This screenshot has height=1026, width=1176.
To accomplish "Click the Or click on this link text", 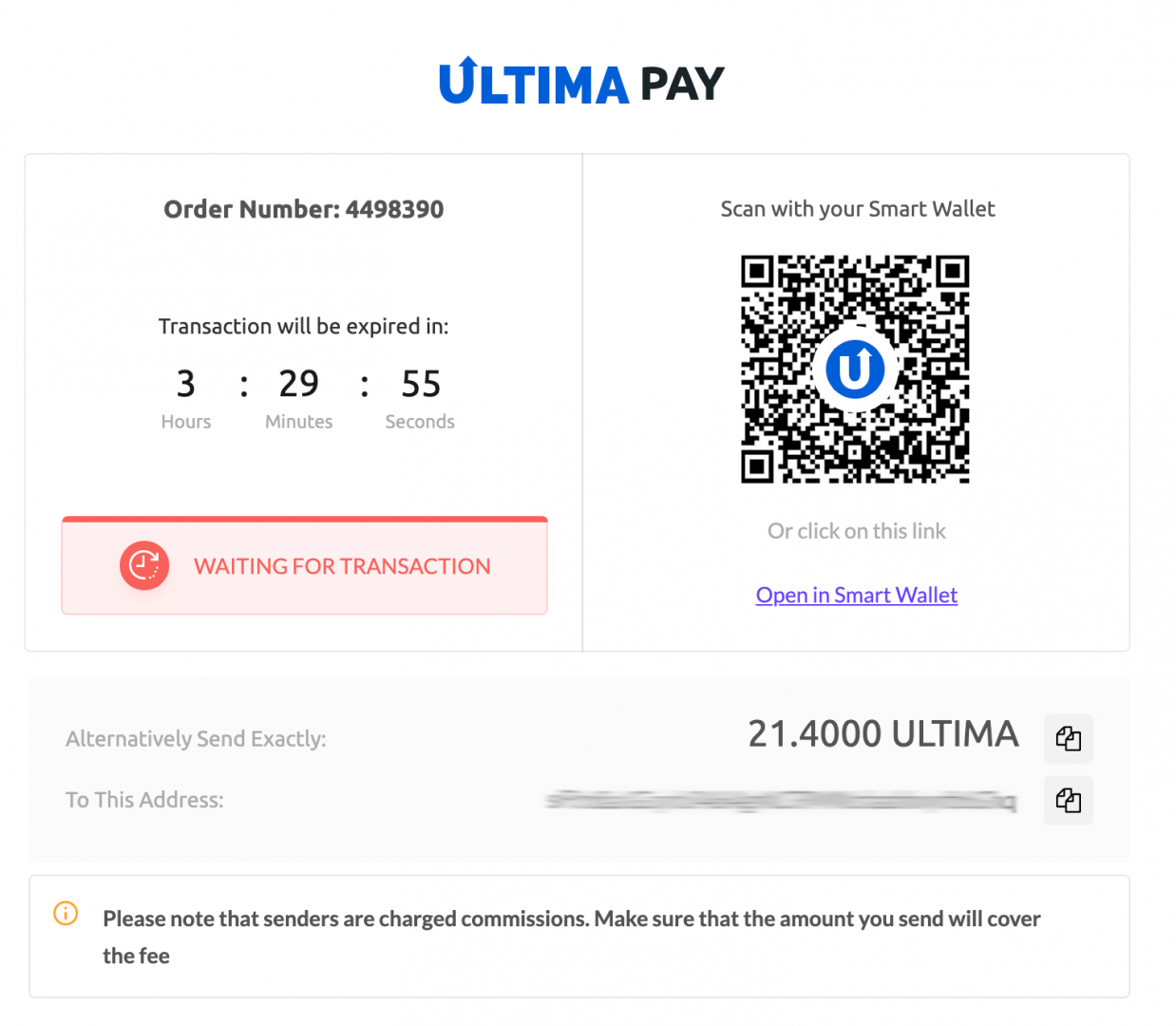I will coord(856,531).
